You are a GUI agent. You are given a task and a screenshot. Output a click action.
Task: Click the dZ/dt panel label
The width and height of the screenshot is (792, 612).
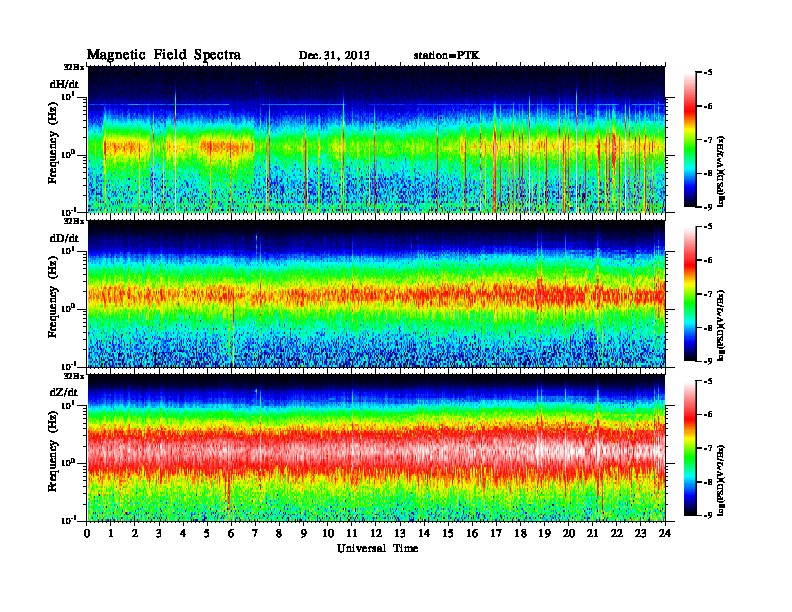tap(64, 392)
